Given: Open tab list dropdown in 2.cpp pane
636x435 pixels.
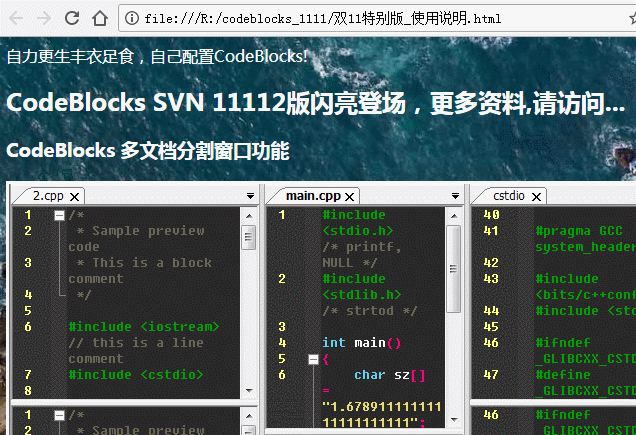Looking at the screenshot, I should pos(250,196).
